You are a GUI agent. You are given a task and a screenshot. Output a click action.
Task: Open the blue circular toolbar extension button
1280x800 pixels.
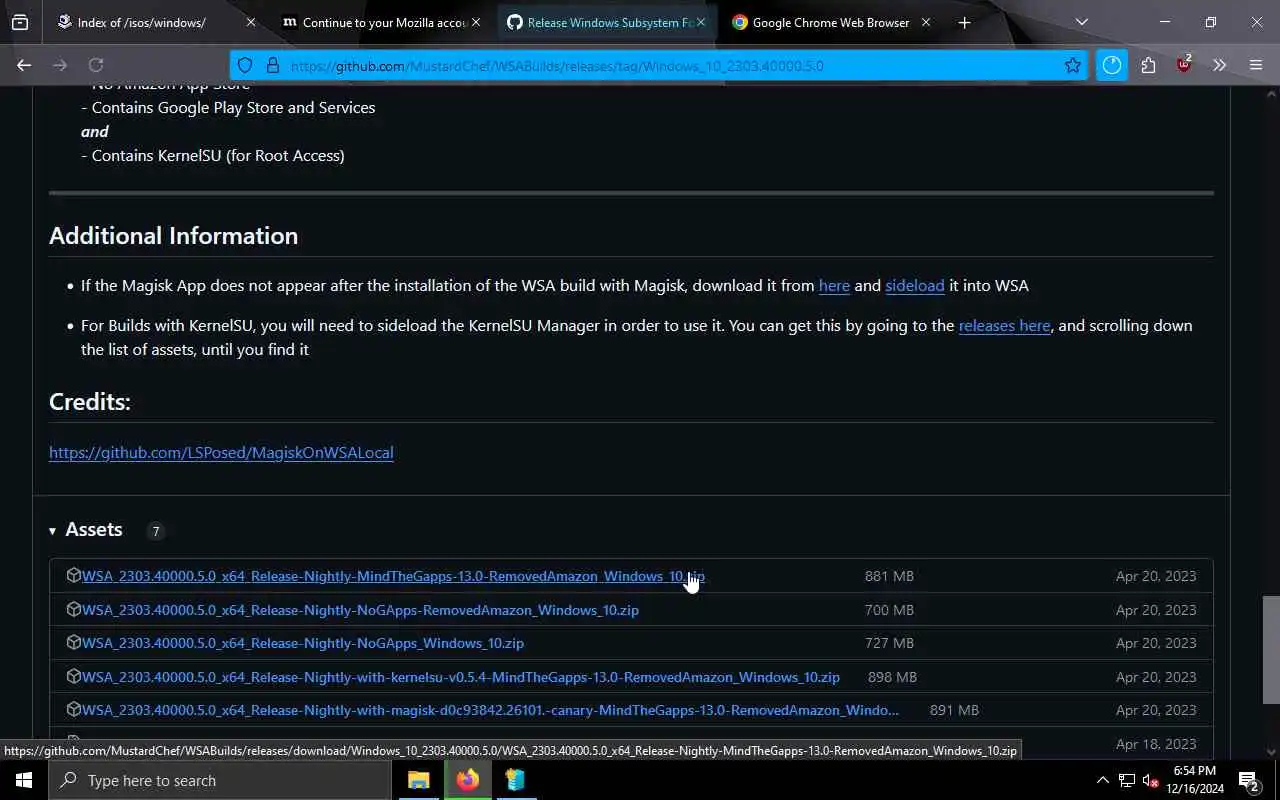pyautogui.click(x=1112, y=65)
